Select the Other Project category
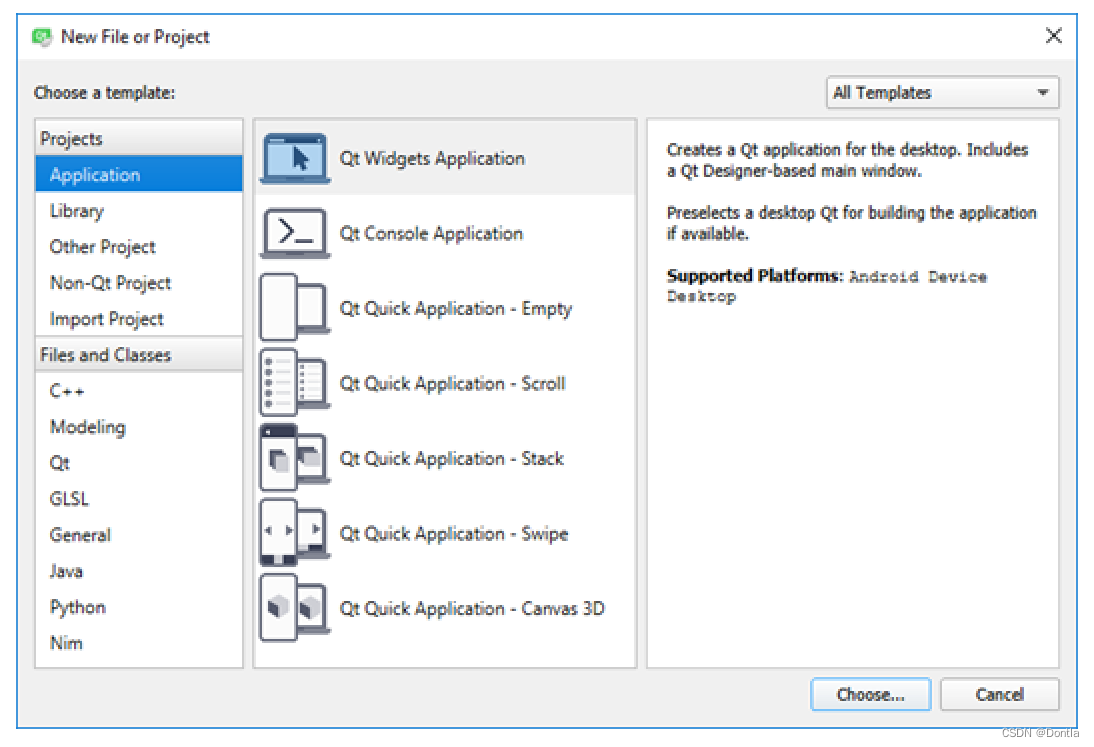The width and height of the screenshot is (1094, 747). pyautogui.click(x=139, y=247)
